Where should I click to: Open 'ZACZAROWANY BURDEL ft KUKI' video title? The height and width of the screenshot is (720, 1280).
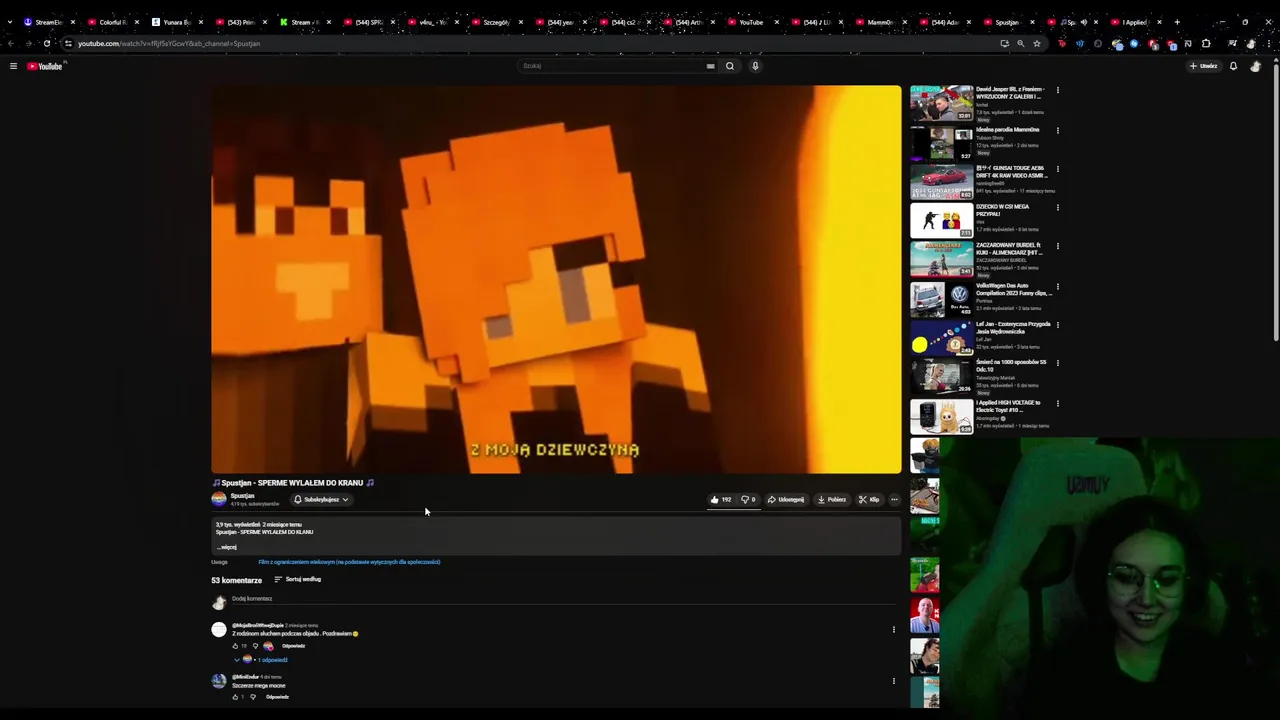pyautogui.click(x=1010, y=249)
